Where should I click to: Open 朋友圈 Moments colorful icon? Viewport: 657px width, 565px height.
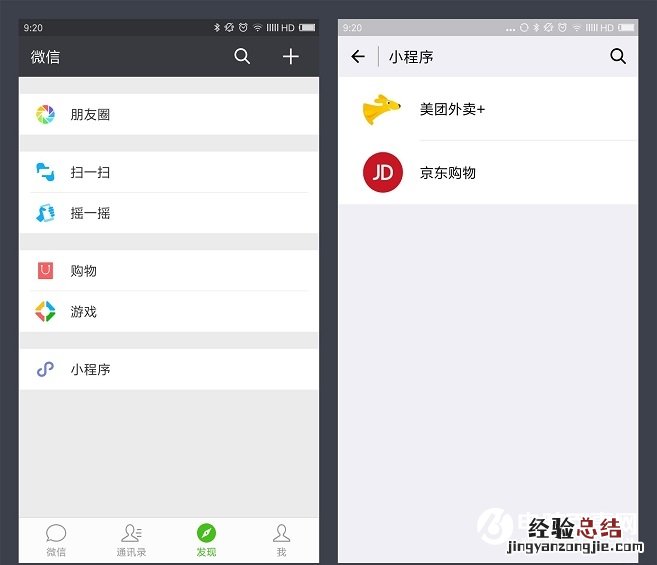(45, 114)
